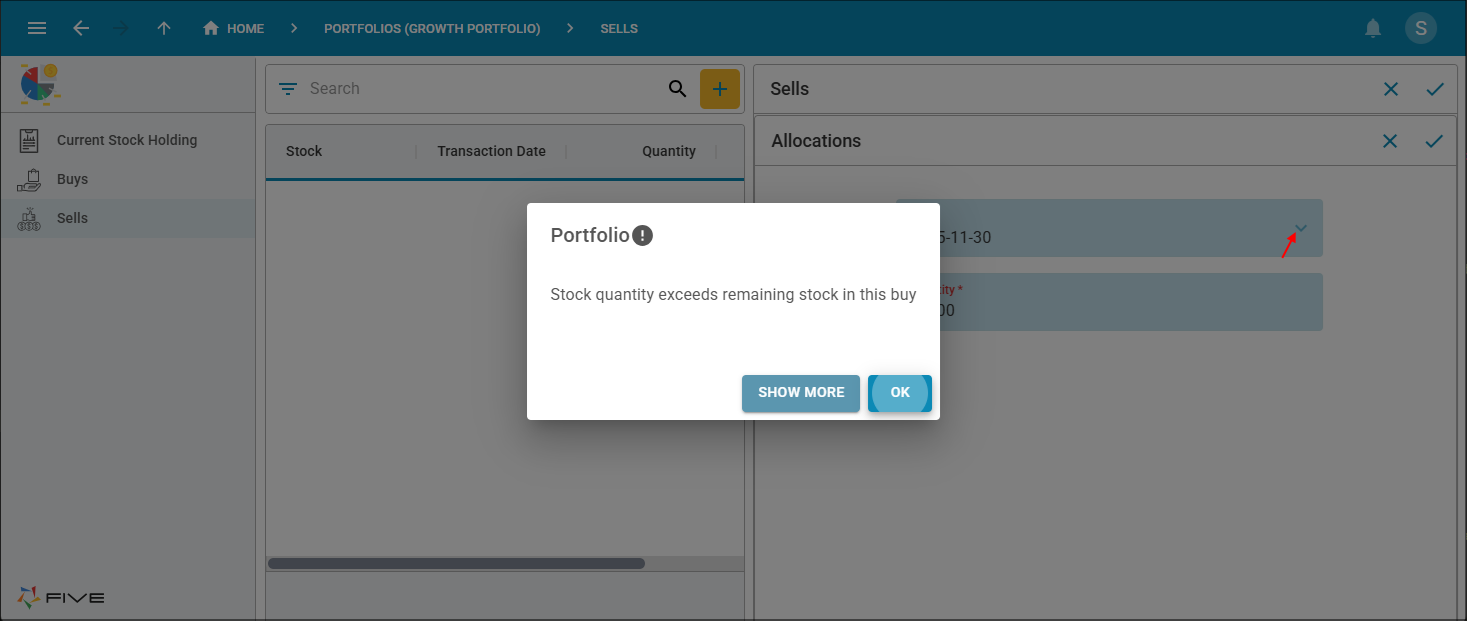Navigate to HOME breadcrumb
Image resolution: width=1467 pixels, height=621 pixels.
233,28
